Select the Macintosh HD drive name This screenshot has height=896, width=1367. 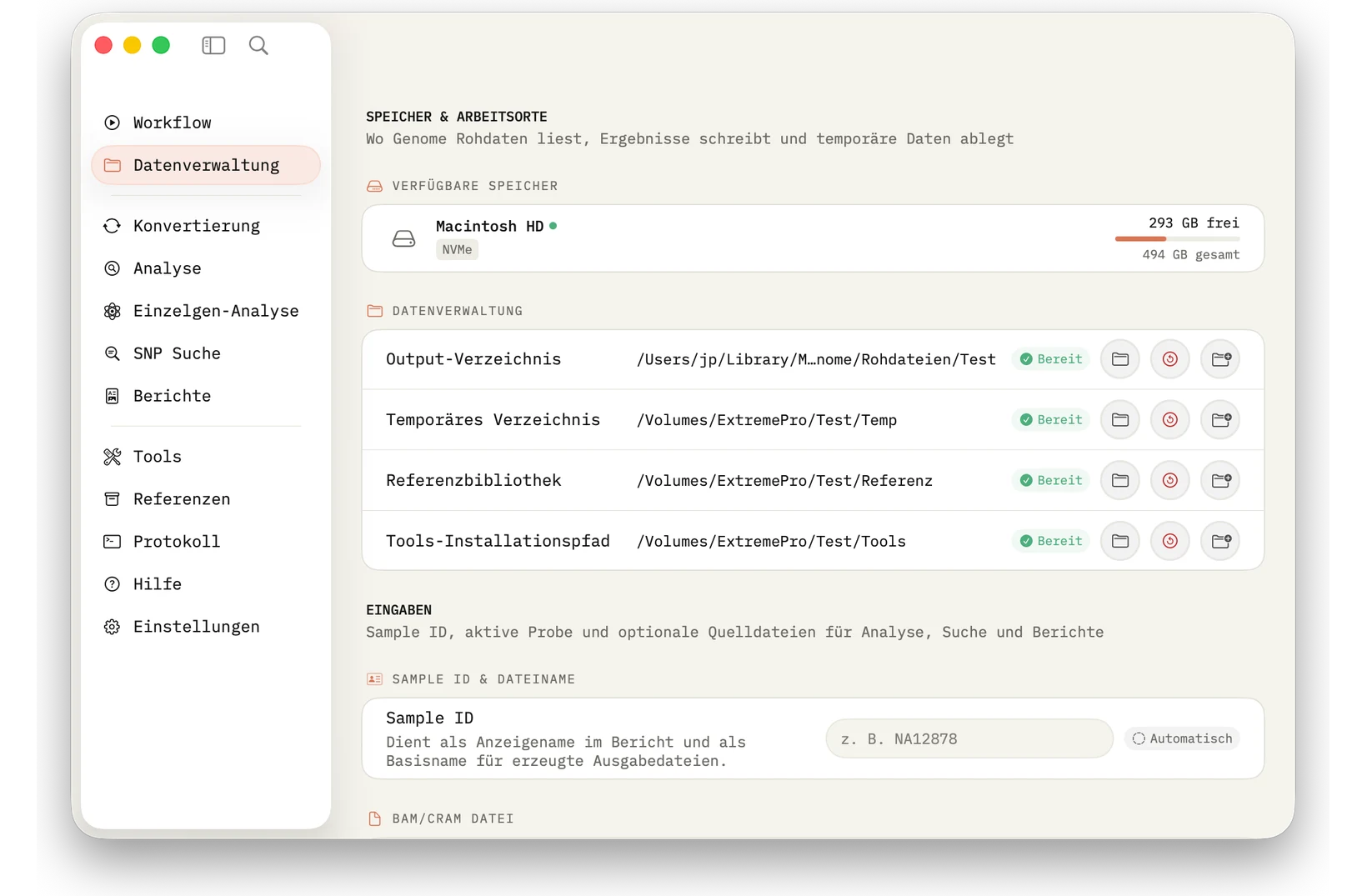pyautogui.click(x=489, y=226)
